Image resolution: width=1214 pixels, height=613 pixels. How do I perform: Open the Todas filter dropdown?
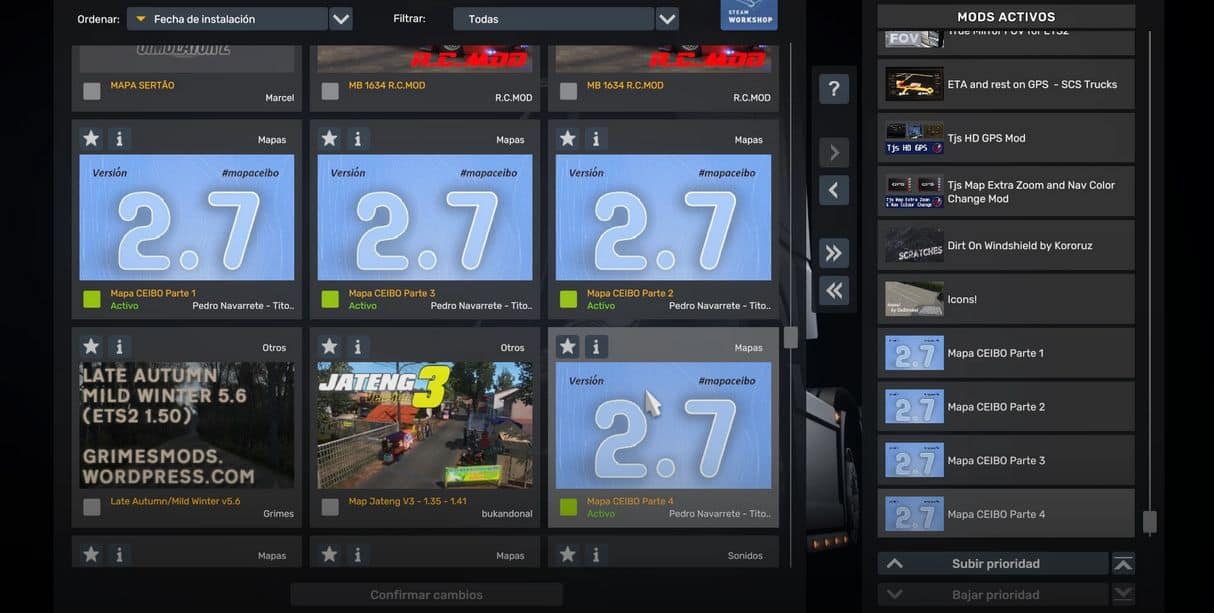(553, 19)
